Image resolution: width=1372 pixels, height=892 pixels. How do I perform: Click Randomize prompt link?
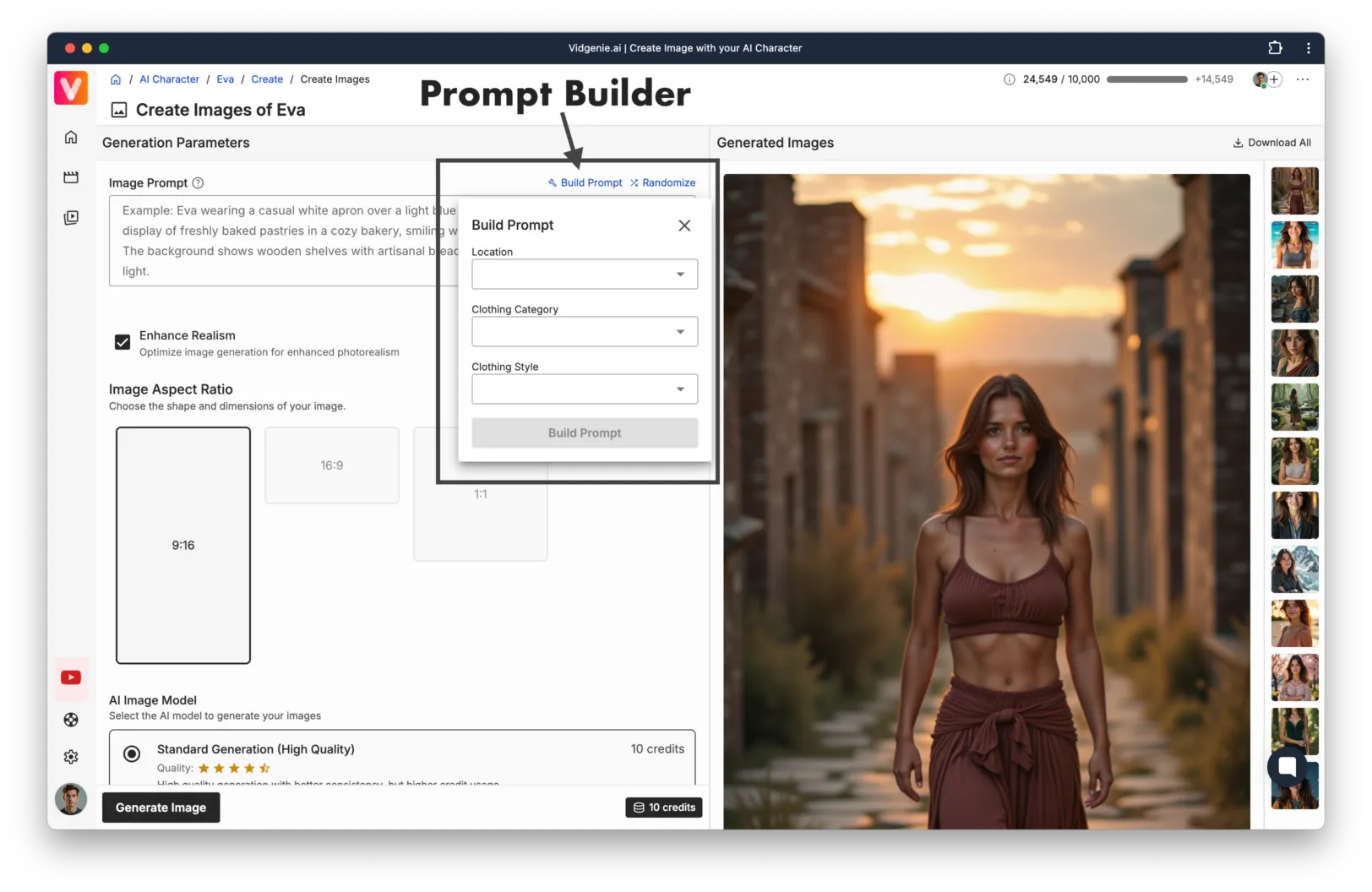coord(662,182)
